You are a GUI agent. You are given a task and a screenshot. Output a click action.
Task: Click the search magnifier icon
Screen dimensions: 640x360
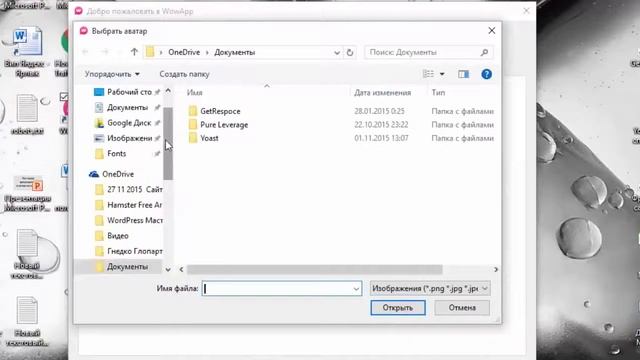click(484, 52)
